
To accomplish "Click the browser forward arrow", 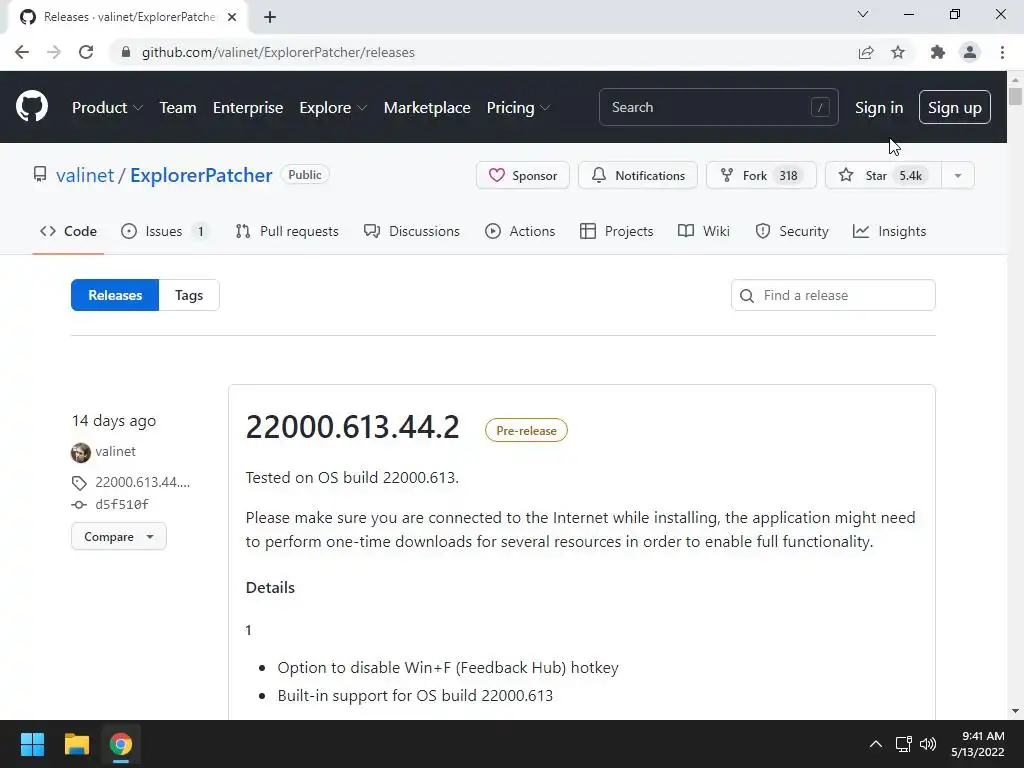I will (54, 52).
